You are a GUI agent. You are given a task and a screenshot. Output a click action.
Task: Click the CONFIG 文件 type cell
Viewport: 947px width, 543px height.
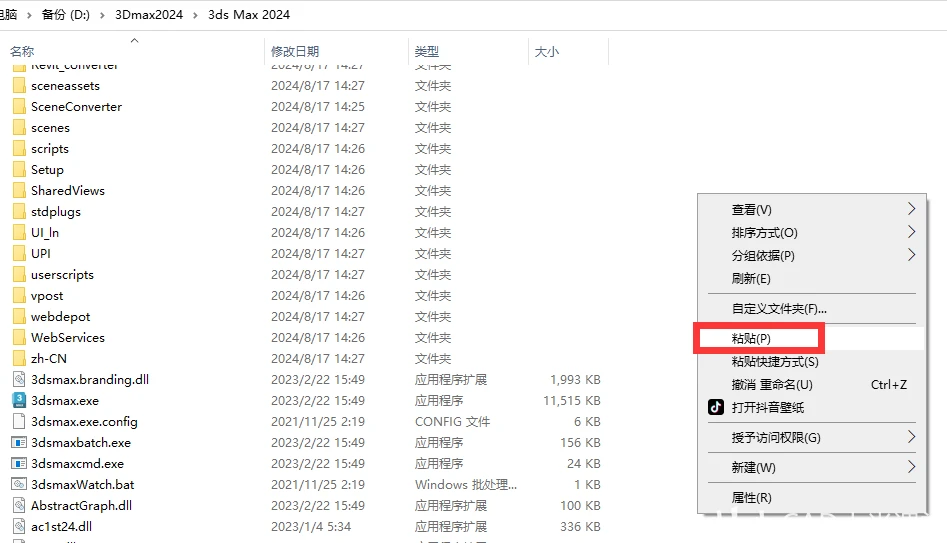tap(452, 422)
